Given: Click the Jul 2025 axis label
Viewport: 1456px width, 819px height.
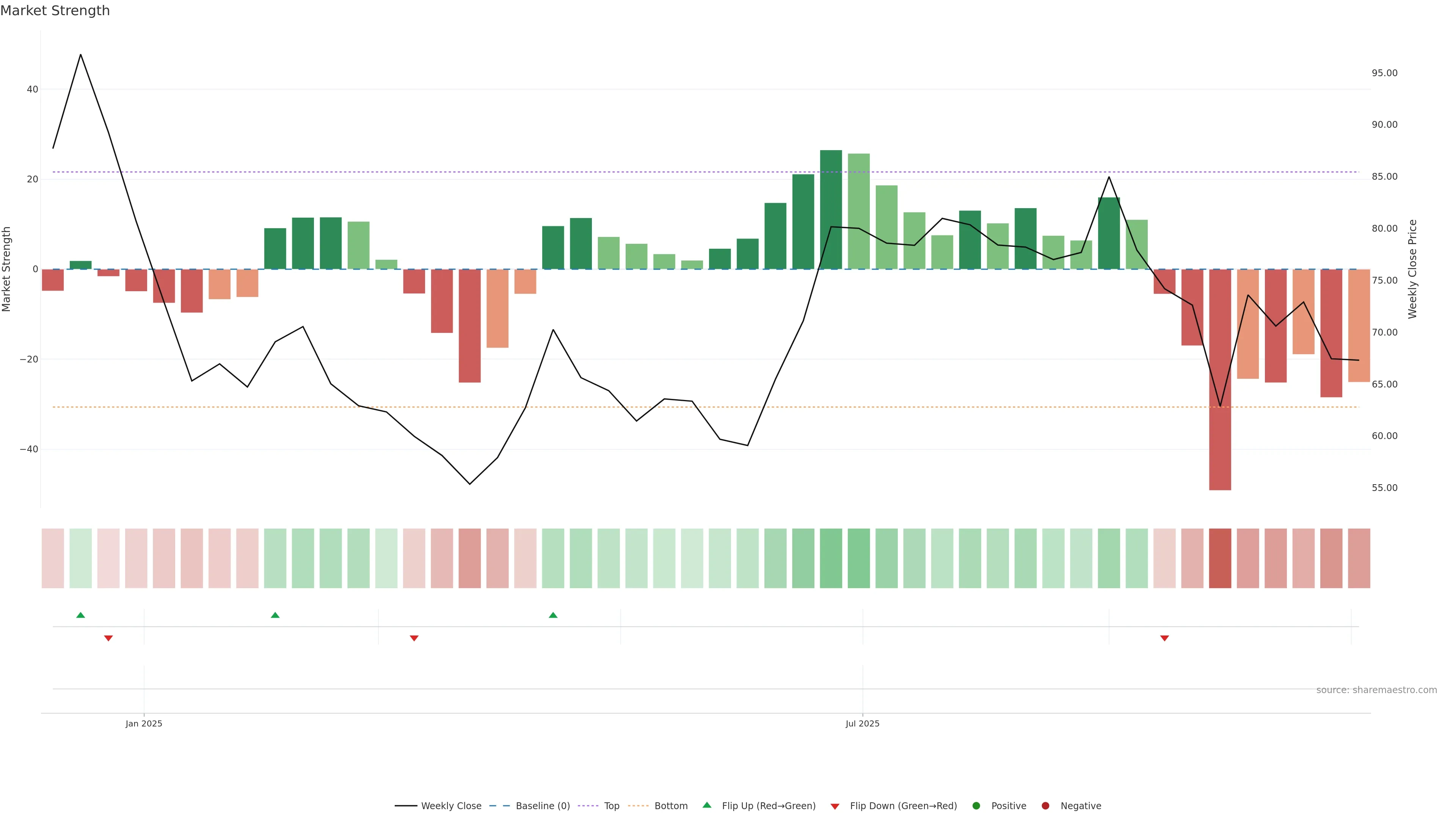Looking at the screenshot, I should tap(862, 723).
